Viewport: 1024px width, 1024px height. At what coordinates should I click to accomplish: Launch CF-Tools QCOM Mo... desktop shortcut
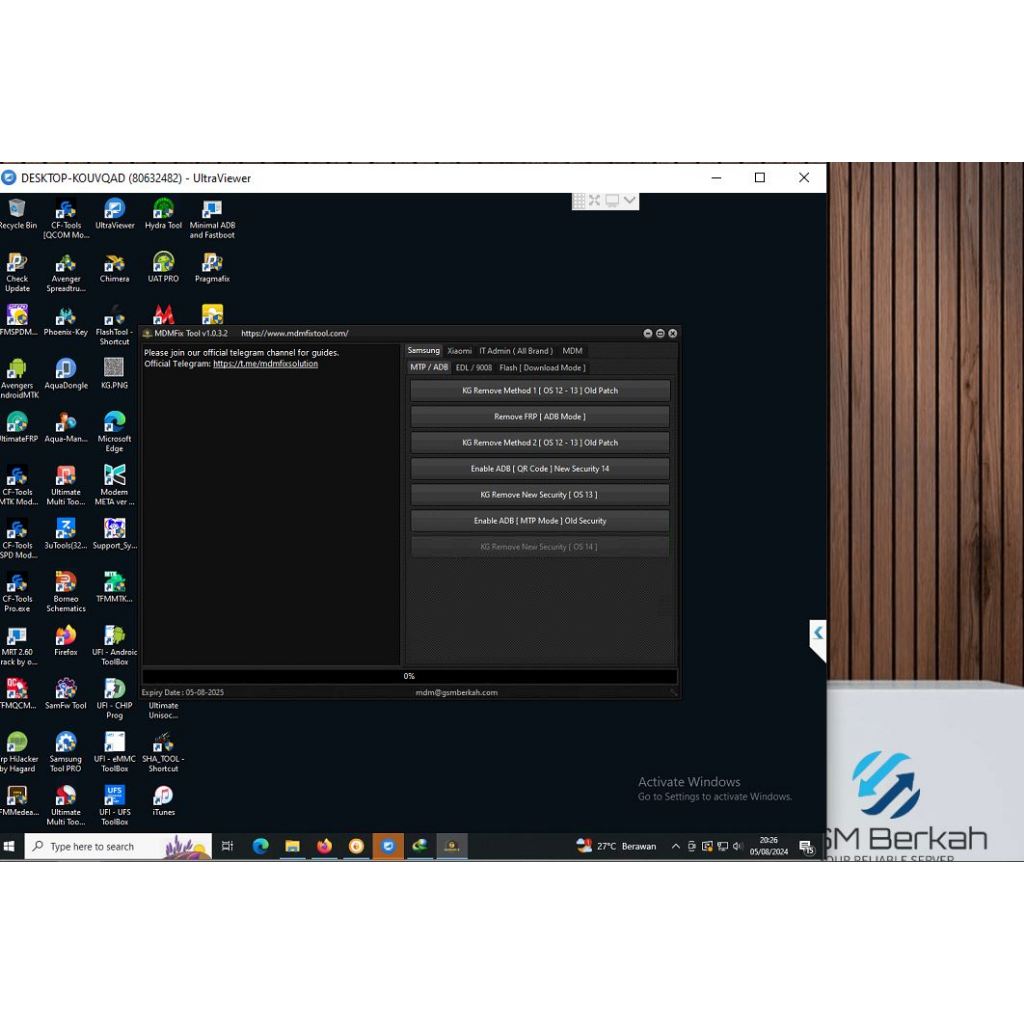pos(65,218)
